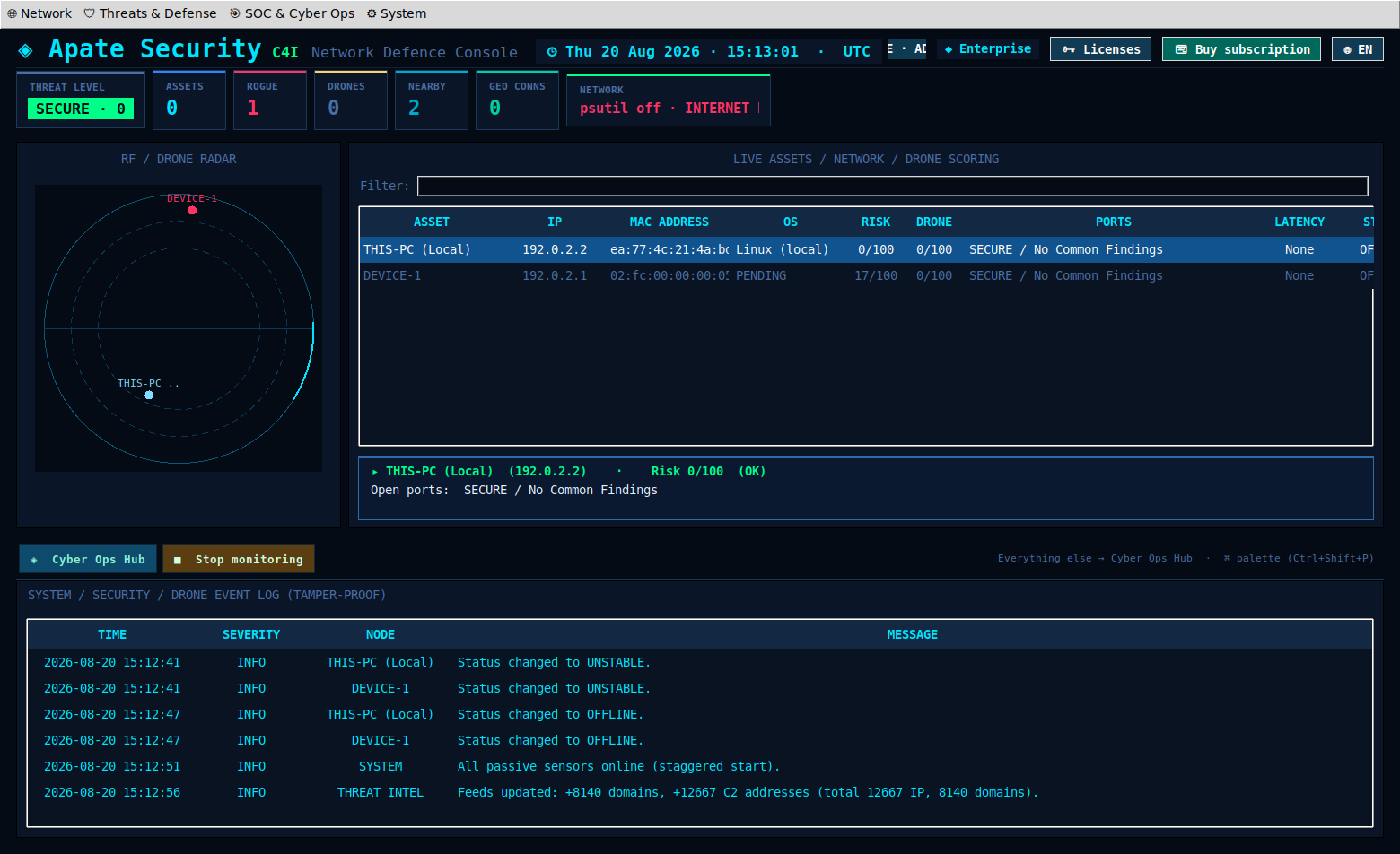Click the SECURE · 0 threat level badge
This screenshot has width=1400, height=854.
pos(81,109)
